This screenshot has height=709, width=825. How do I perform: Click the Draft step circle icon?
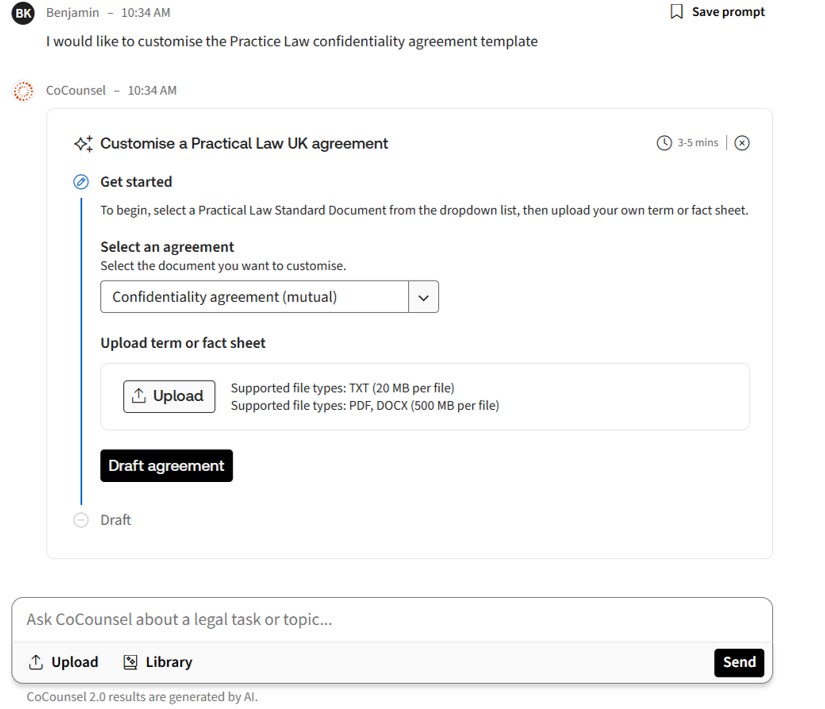coord(81,520)
